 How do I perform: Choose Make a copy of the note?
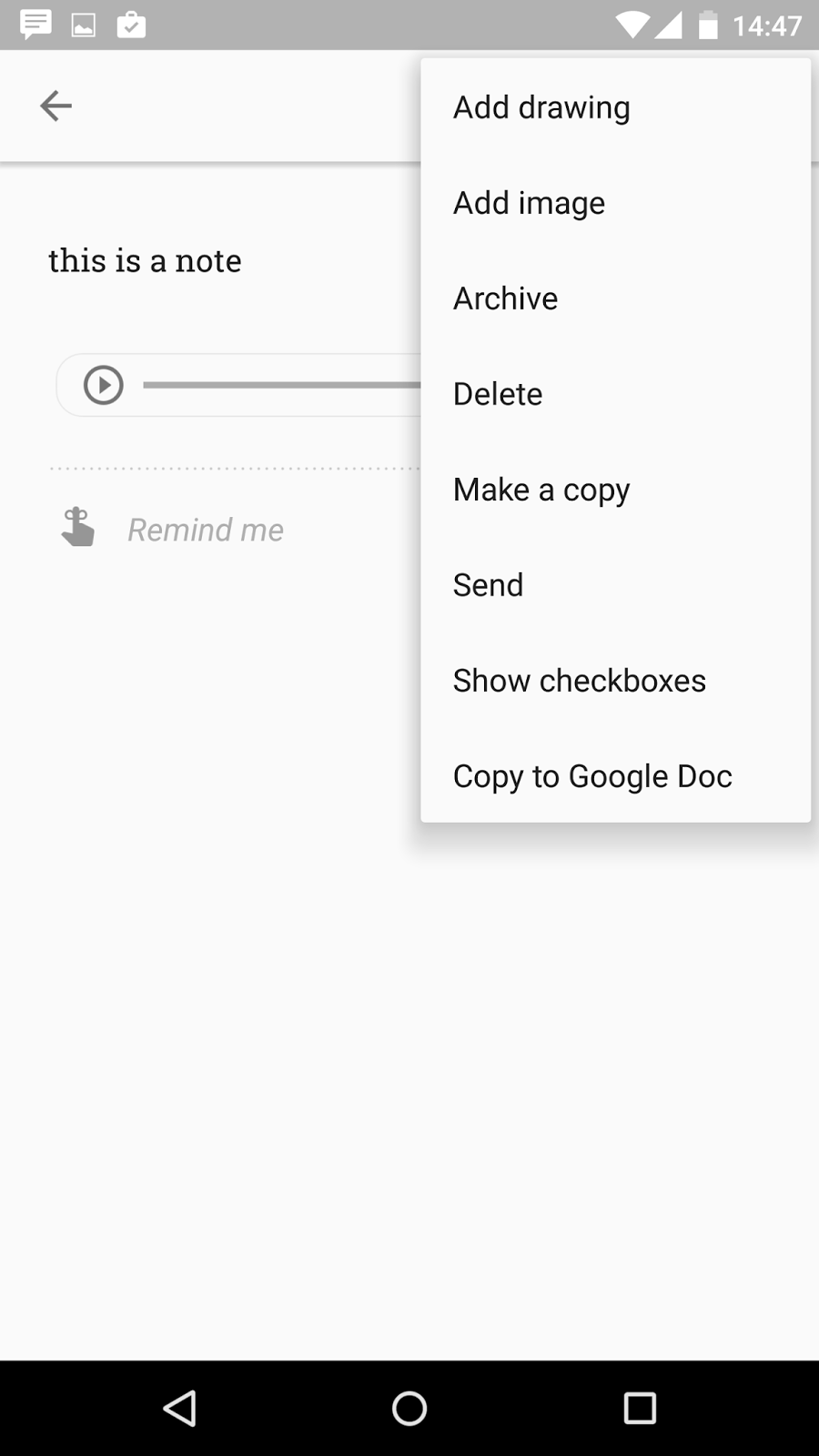tap(541, 489)
